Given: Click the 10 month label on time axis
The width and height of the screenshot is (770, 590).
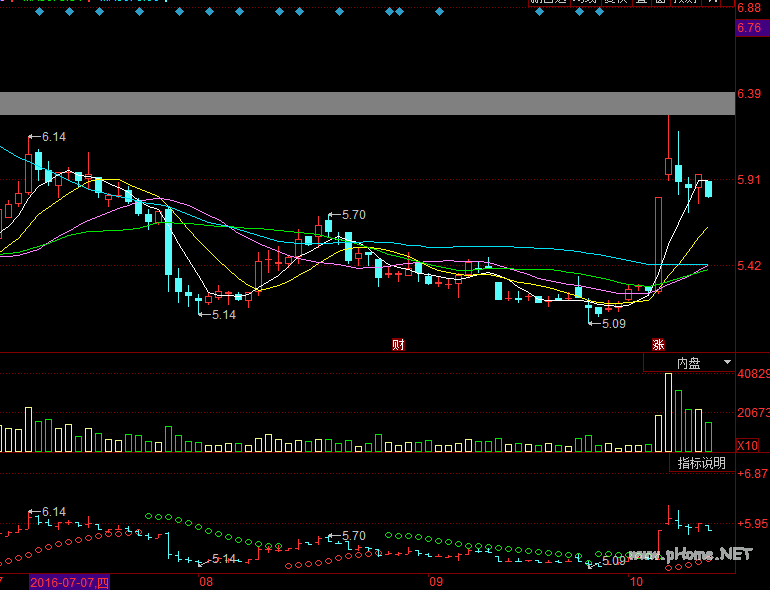Looking at the screenshot, I should [636, 582].
